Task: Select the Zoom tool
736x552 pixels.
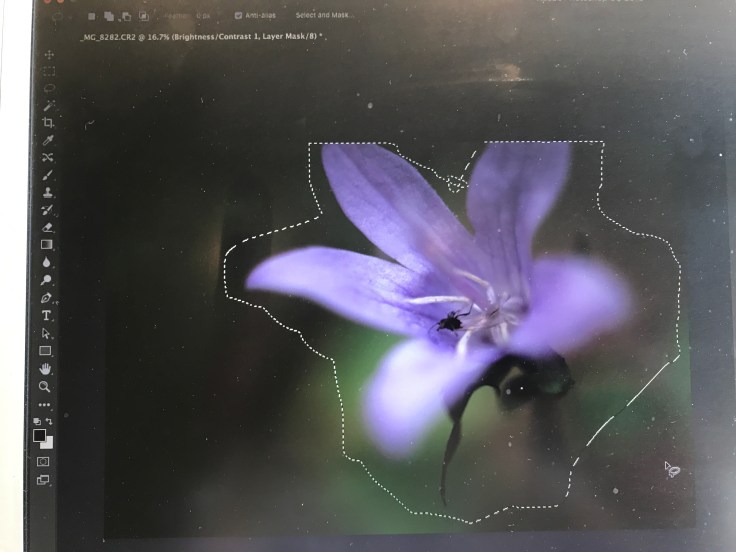Action: (x=45, y=386)
